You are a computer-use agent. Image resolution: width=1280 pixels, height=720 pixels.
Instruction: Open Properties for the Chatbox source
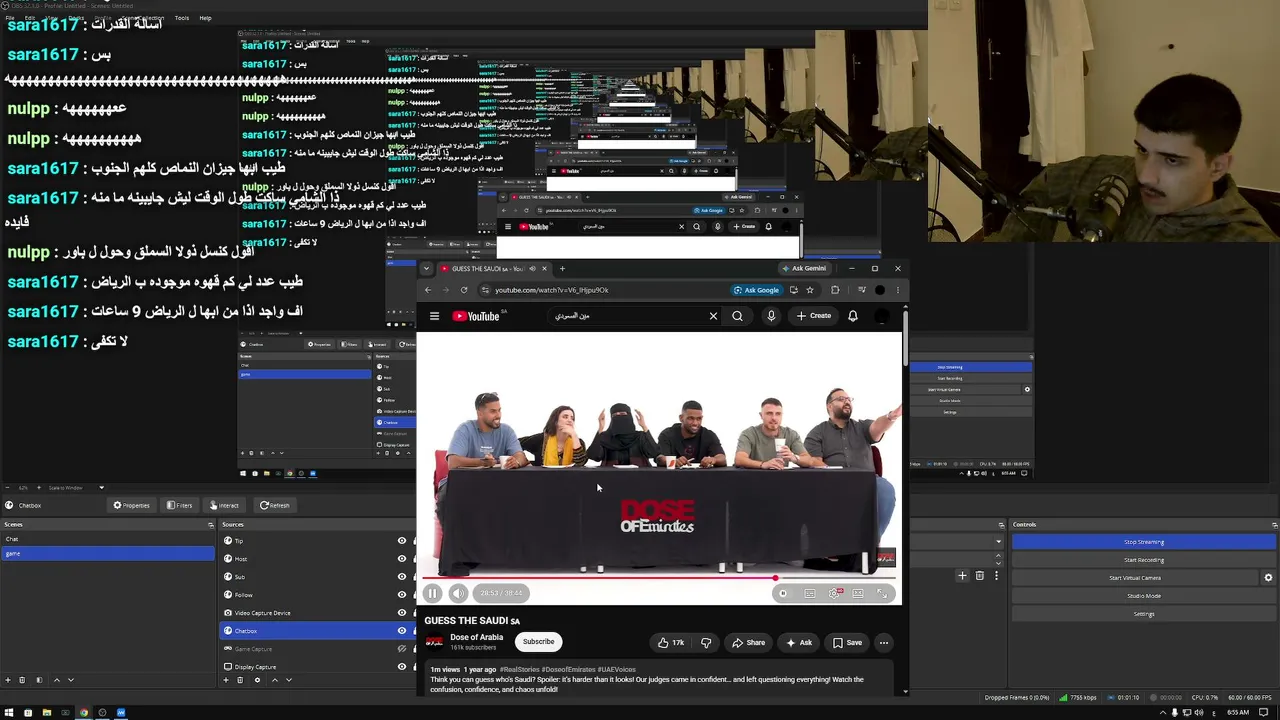[131, 505]
